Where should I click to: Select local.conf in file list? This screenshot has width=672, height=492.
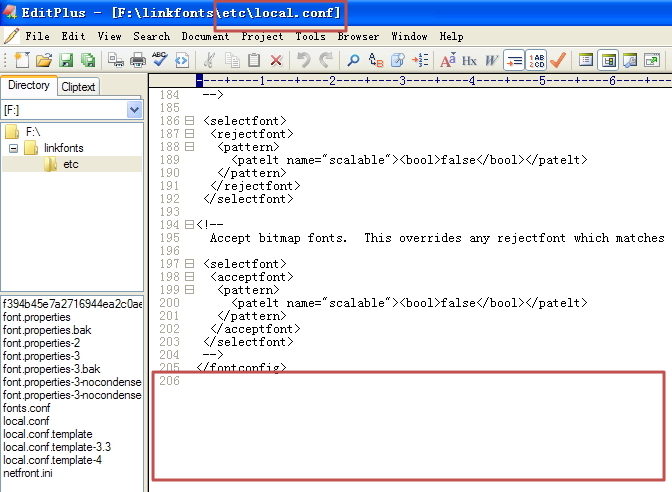26,421
